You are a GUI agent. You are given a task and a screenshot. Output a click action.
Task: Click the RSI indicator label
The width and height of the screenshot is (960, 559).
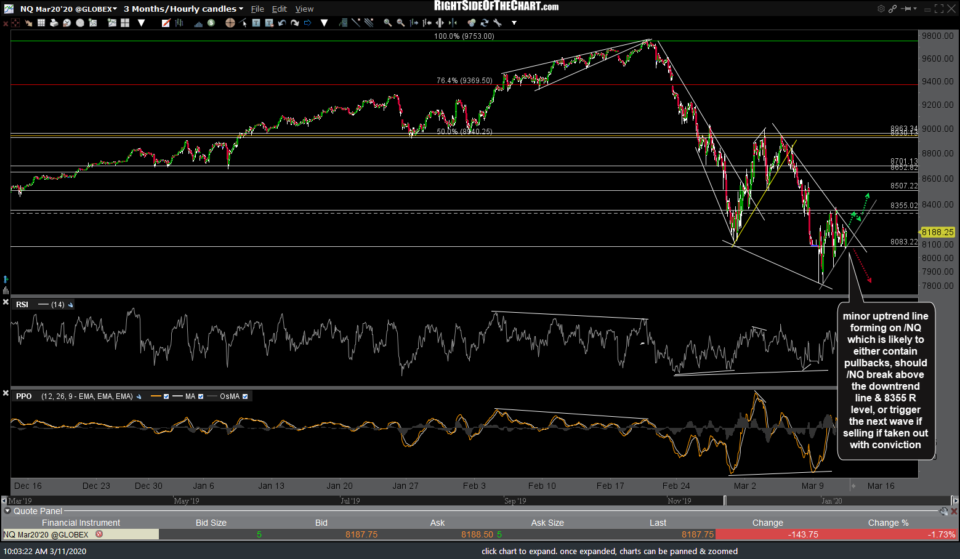pyautogui.click(x=22, y=304)
